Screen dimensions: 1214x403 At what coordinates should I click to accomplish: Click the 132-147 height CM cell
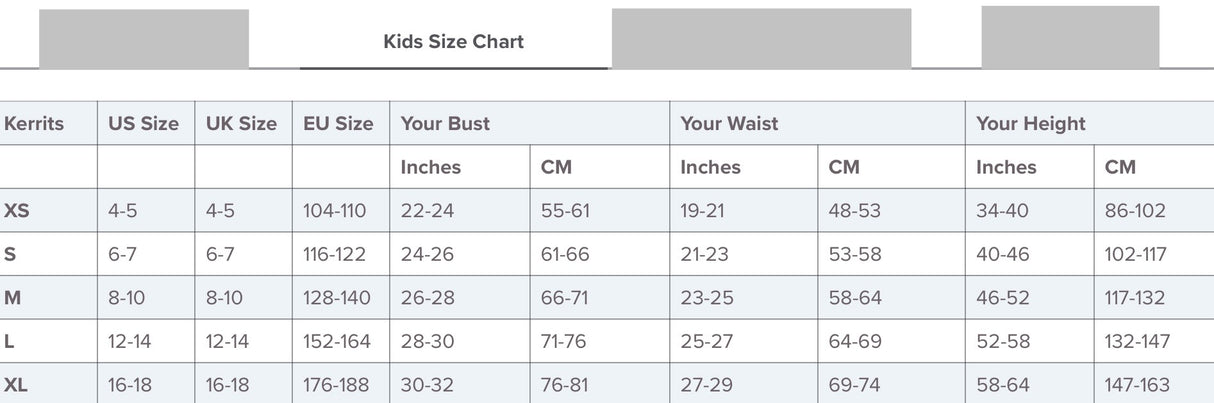click(1137, 341)
